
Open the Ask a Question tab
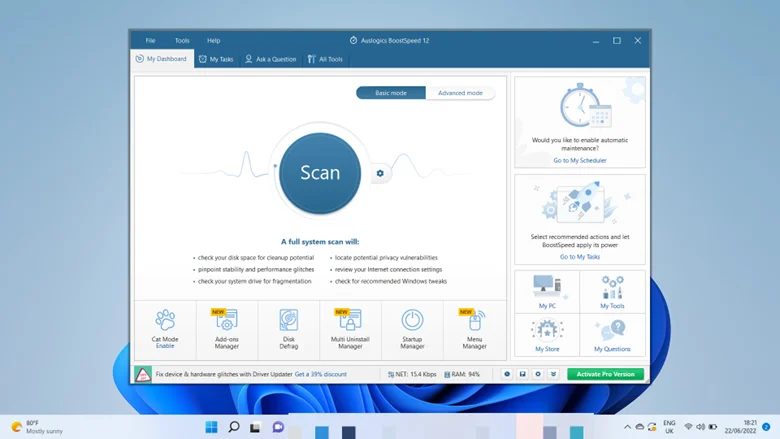[x=271, y=59]
